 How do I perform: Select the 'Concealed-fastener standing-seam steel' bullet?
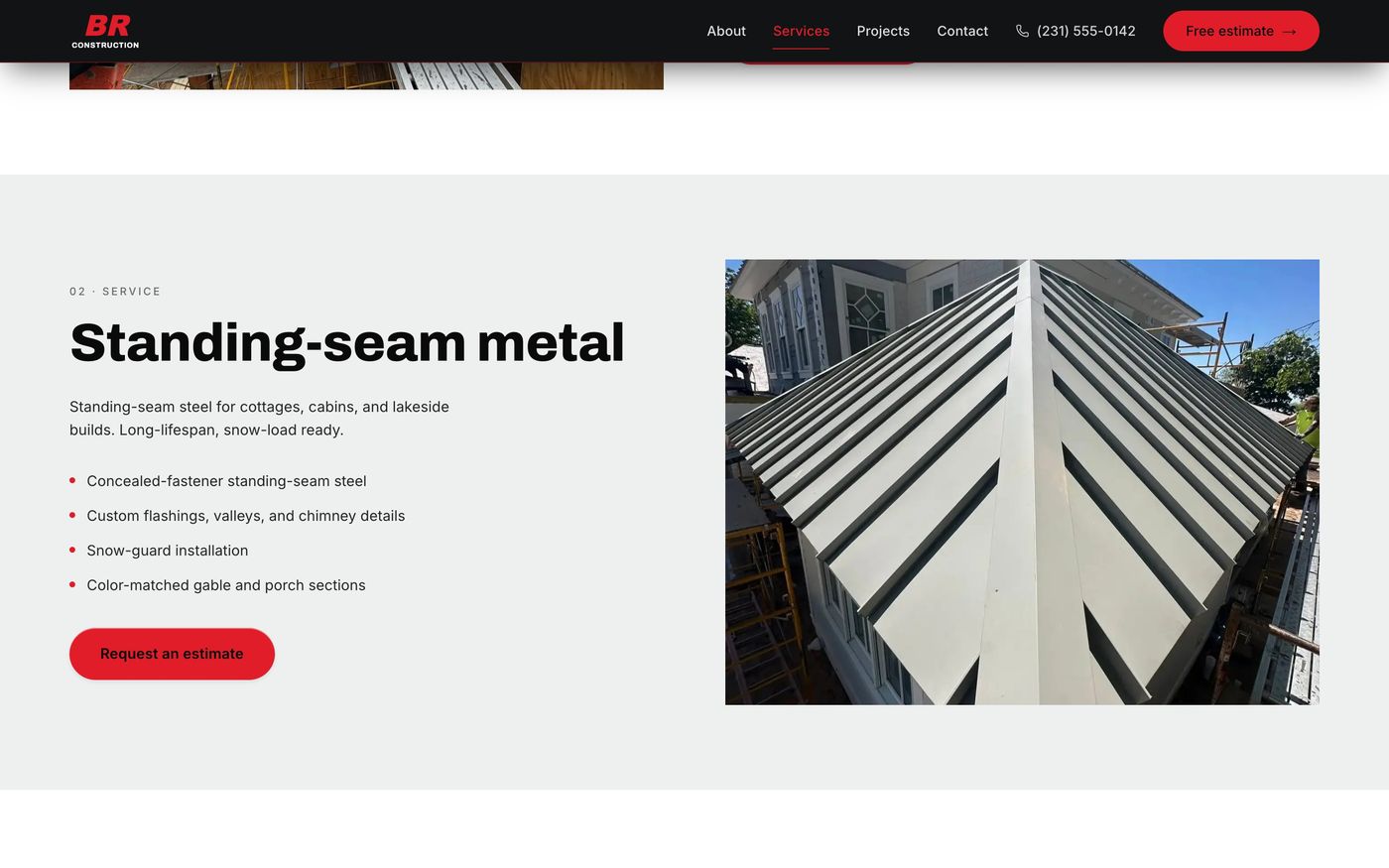coord(226,481)
